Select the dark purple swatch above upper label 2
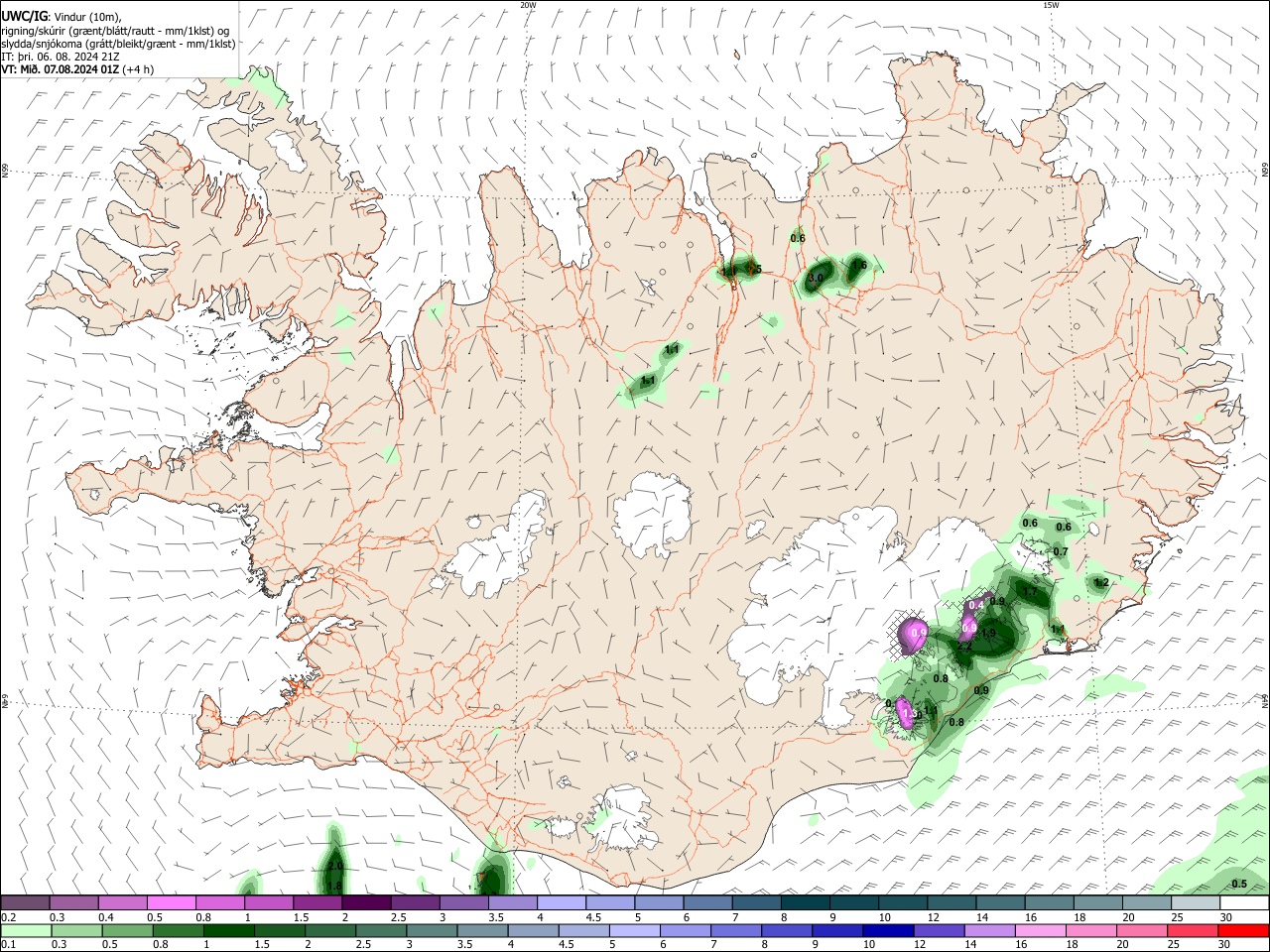The width and height of the screenshot is (1270, 952). [x=366, y=902]
